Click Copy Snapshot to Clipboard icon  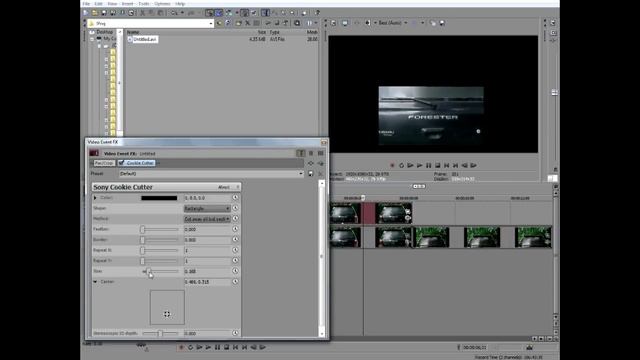(x=433, y=23)
